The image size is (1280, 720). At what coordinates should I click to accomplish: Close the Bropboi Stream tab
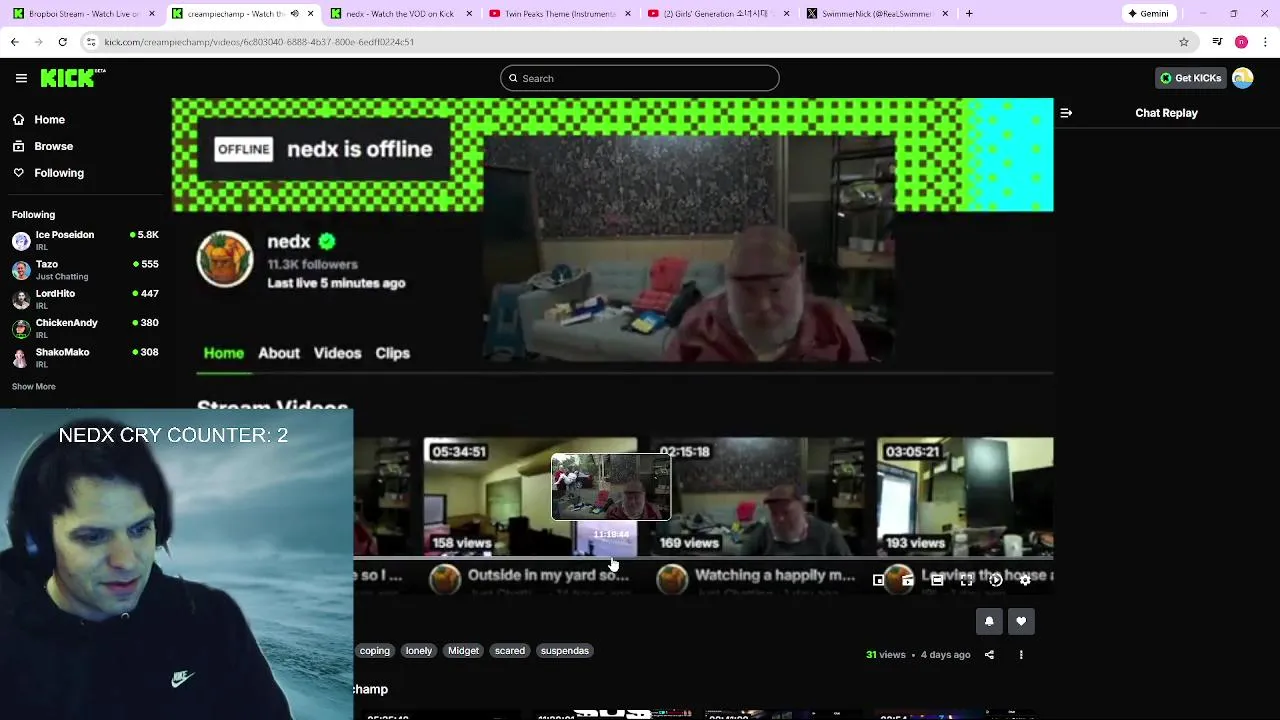[x=151, y=14]
